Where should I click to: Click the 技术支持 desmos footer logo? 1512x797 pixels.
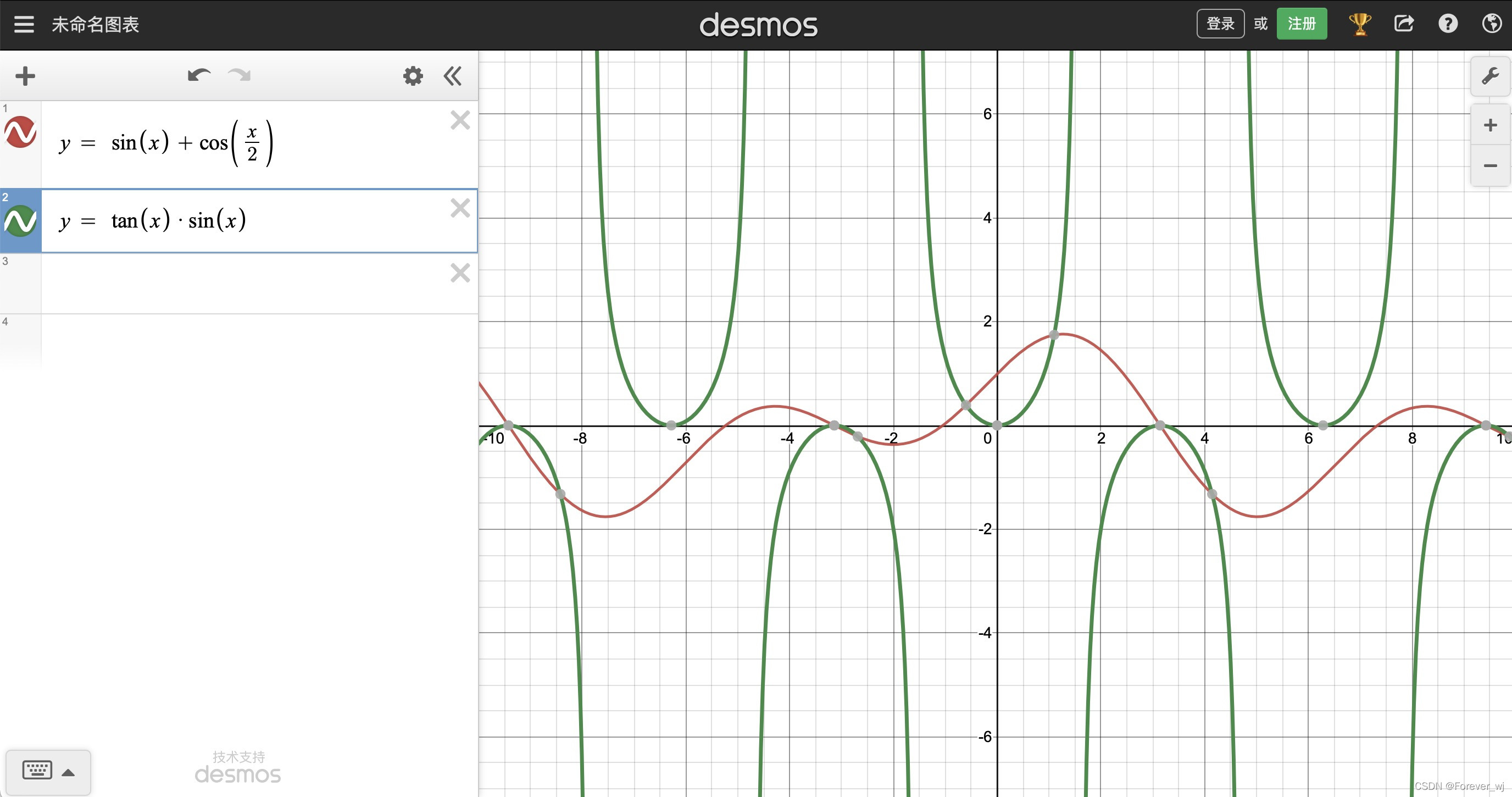[238, 767]
